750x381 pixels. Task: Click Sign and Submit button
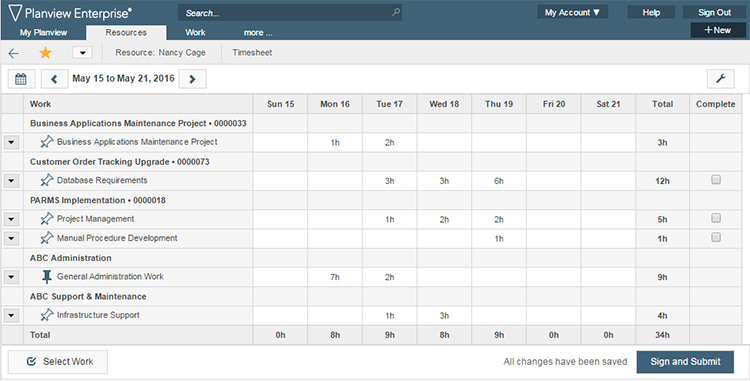click(685, 362)
